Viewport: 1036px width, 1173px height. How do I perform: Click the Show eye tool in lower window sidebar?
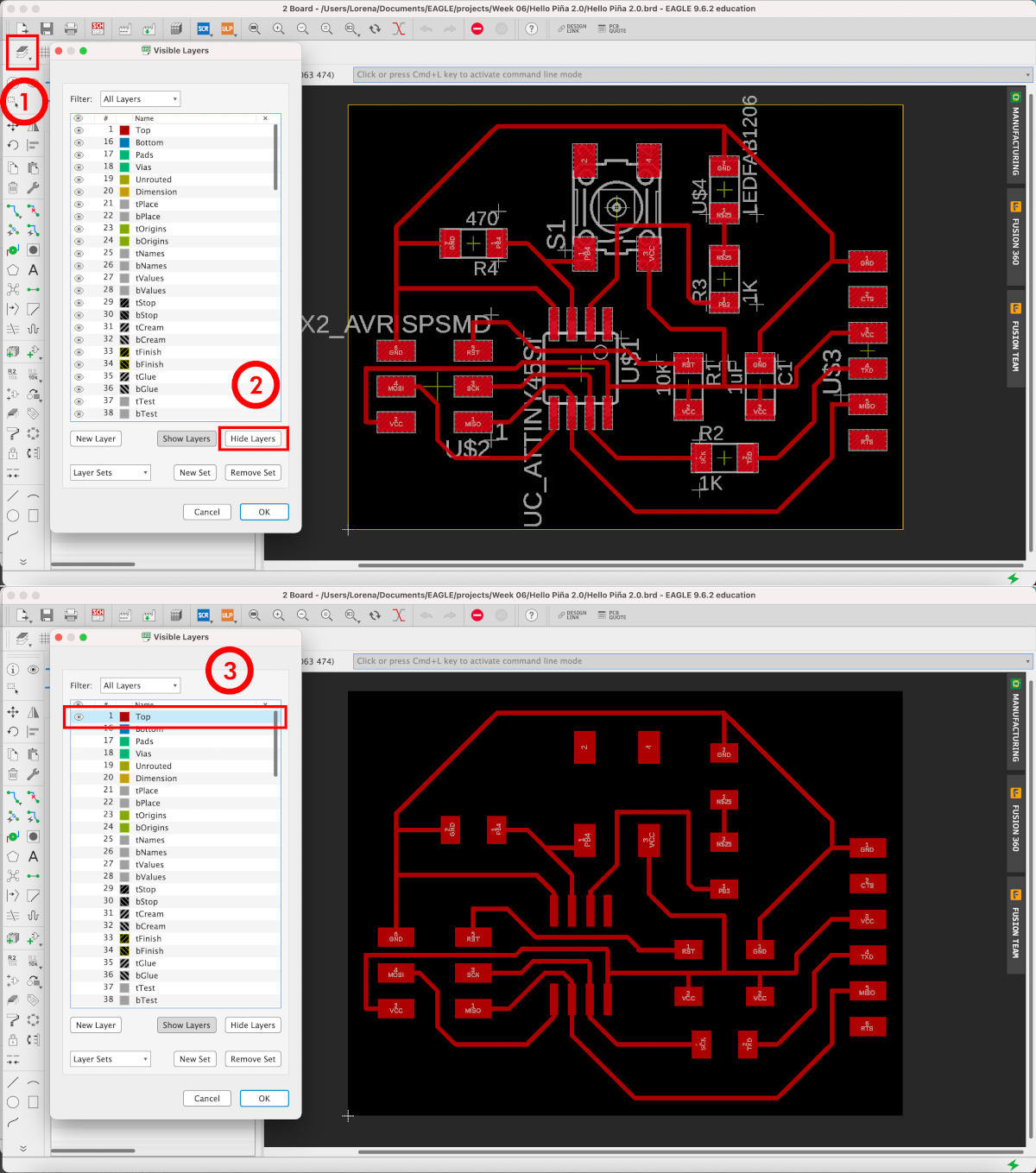33,669
